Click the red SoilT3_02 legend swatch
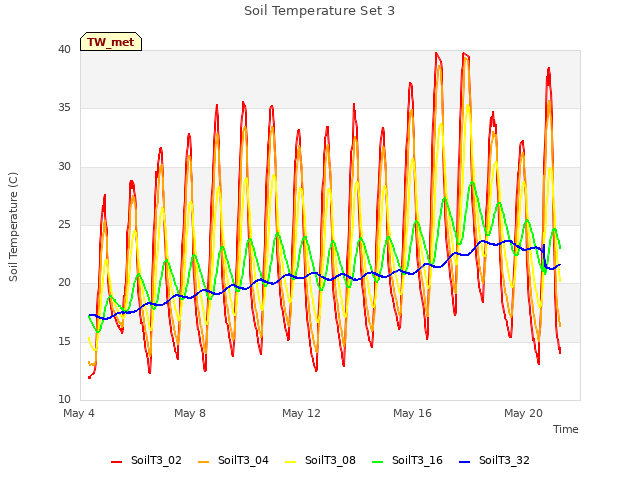 coord(116,462)
